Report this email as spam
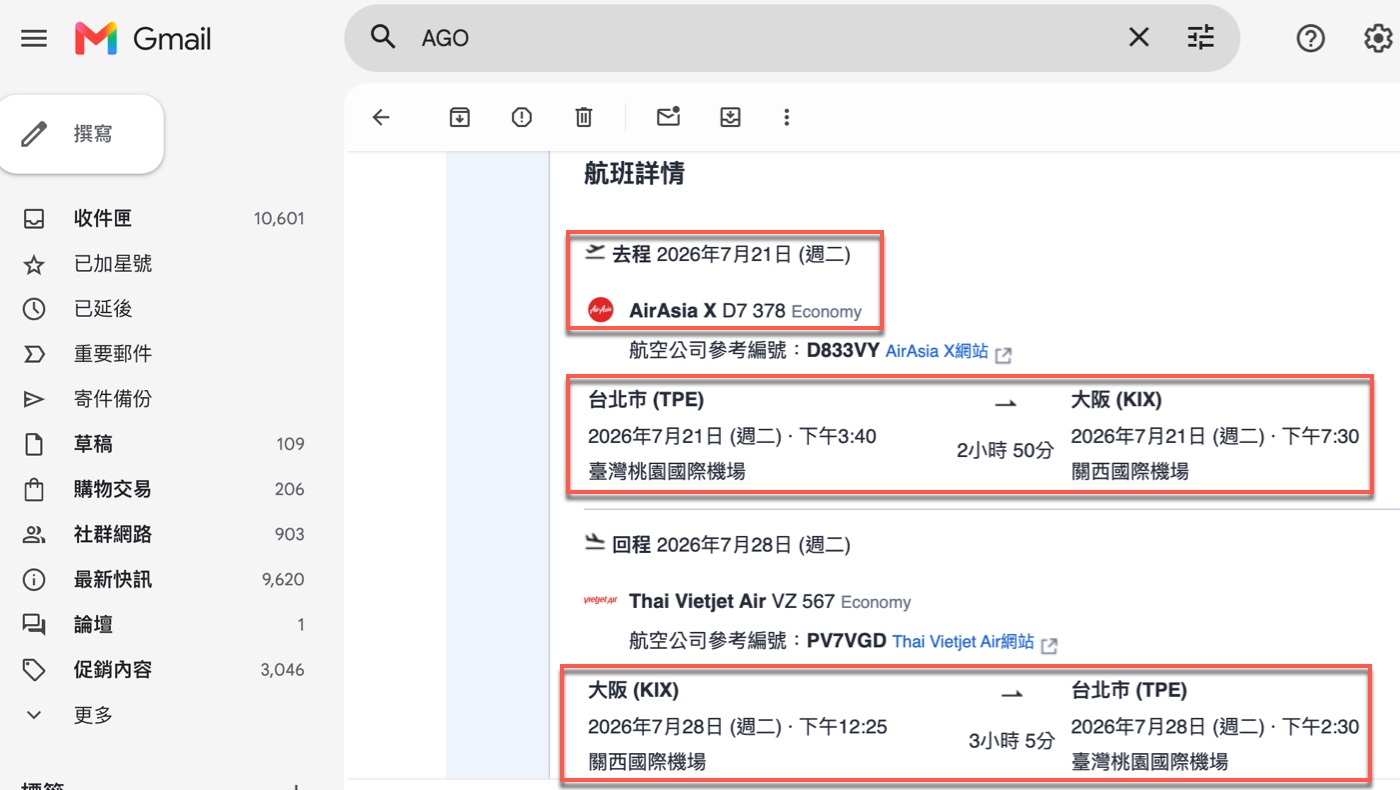This screenshot has width=1400, height=790. coord(521,117)
